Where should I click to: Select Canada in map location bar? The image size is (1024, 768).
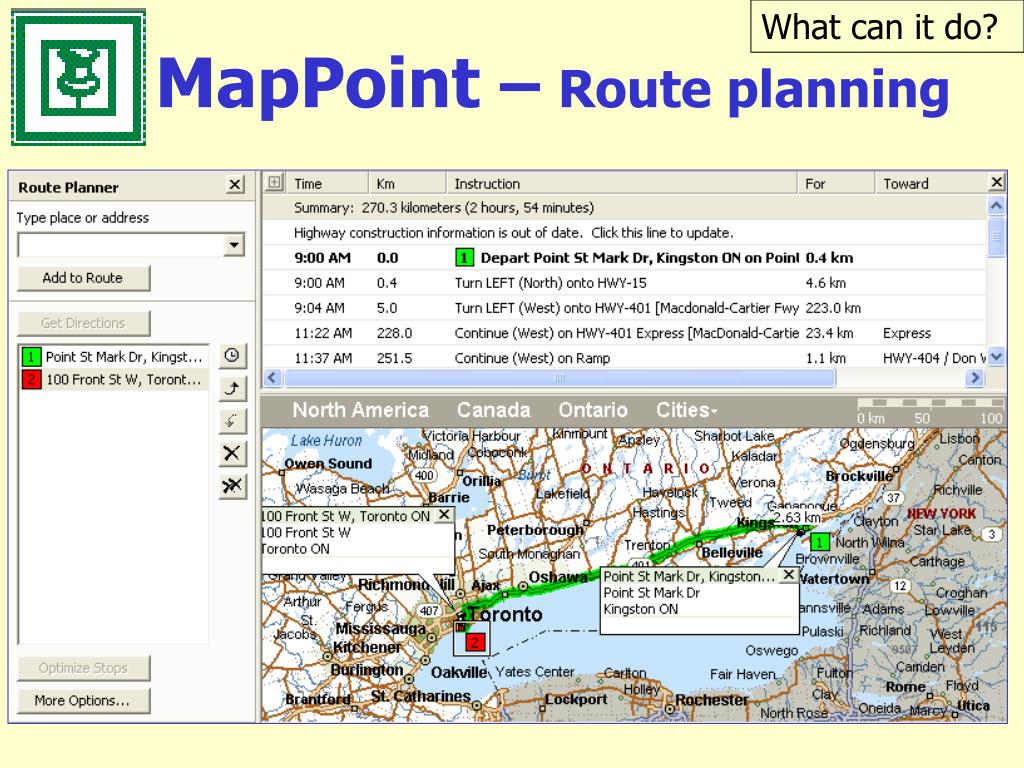494,410
